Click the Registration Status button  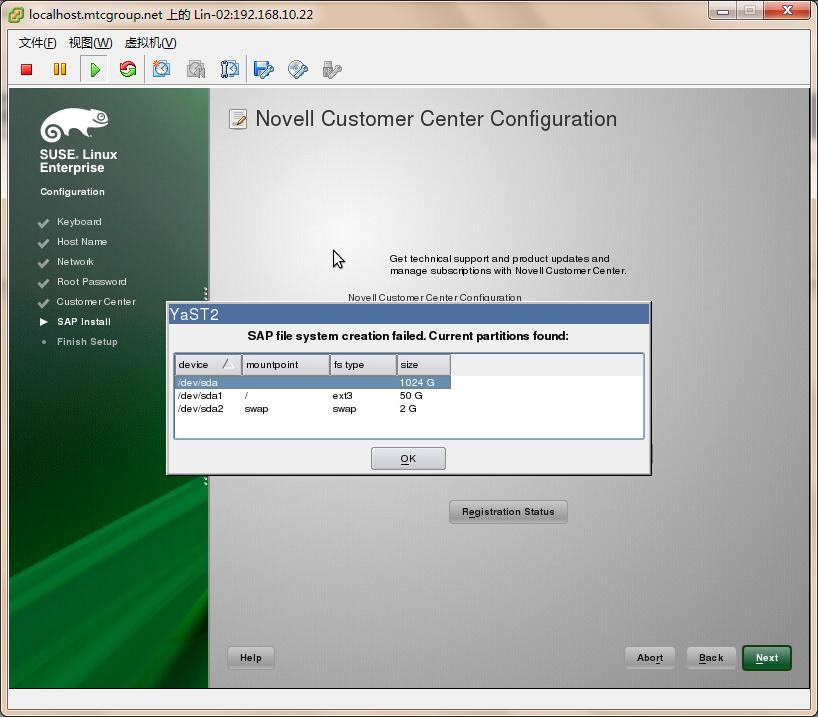[x=508, y=512]
